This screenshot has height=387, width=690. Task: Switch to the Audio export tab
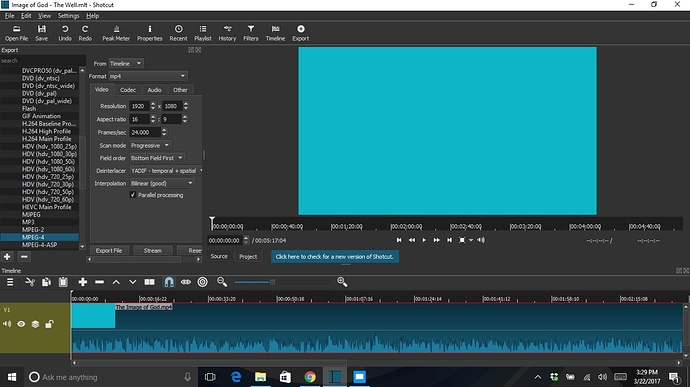(154, 90)
